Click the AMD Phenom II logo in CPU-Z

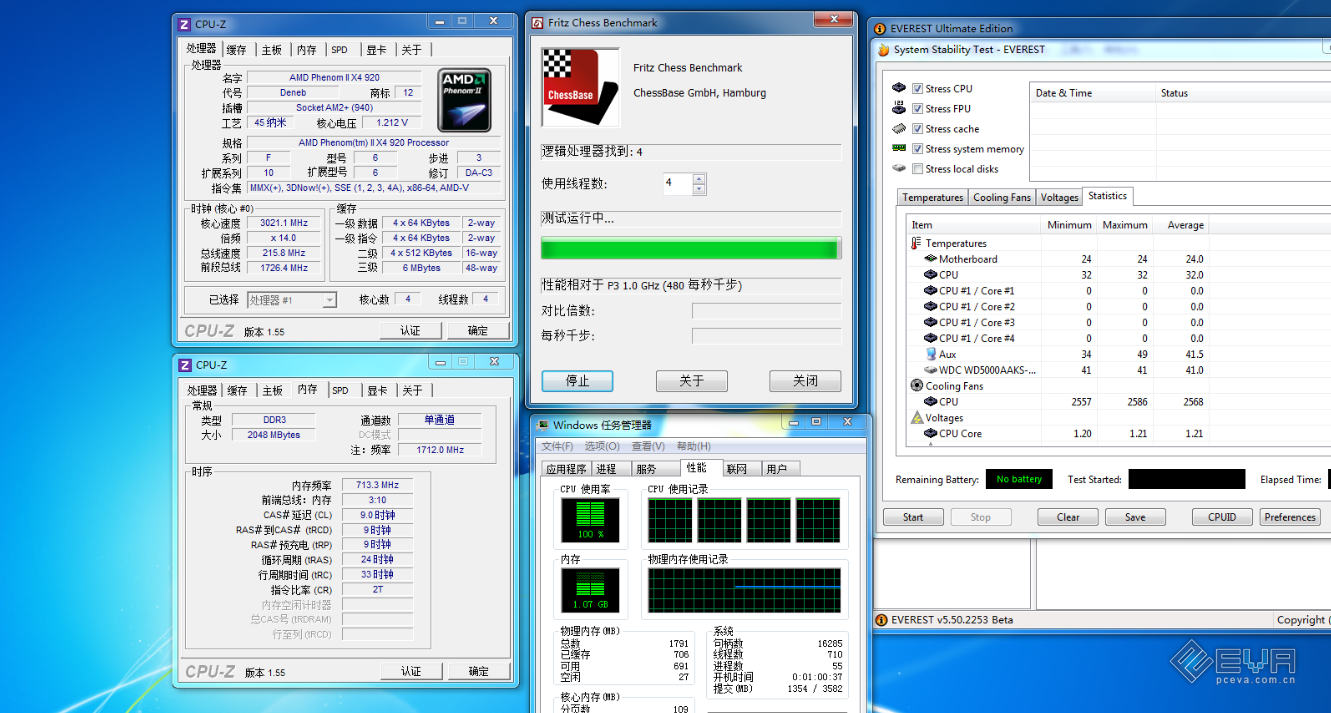tap(465, 100)
